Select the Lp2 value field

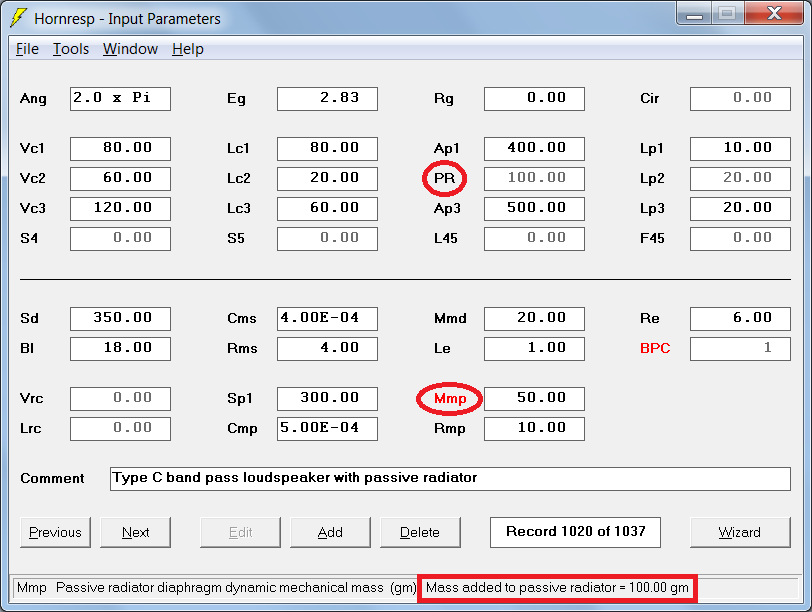pos(741,179)
